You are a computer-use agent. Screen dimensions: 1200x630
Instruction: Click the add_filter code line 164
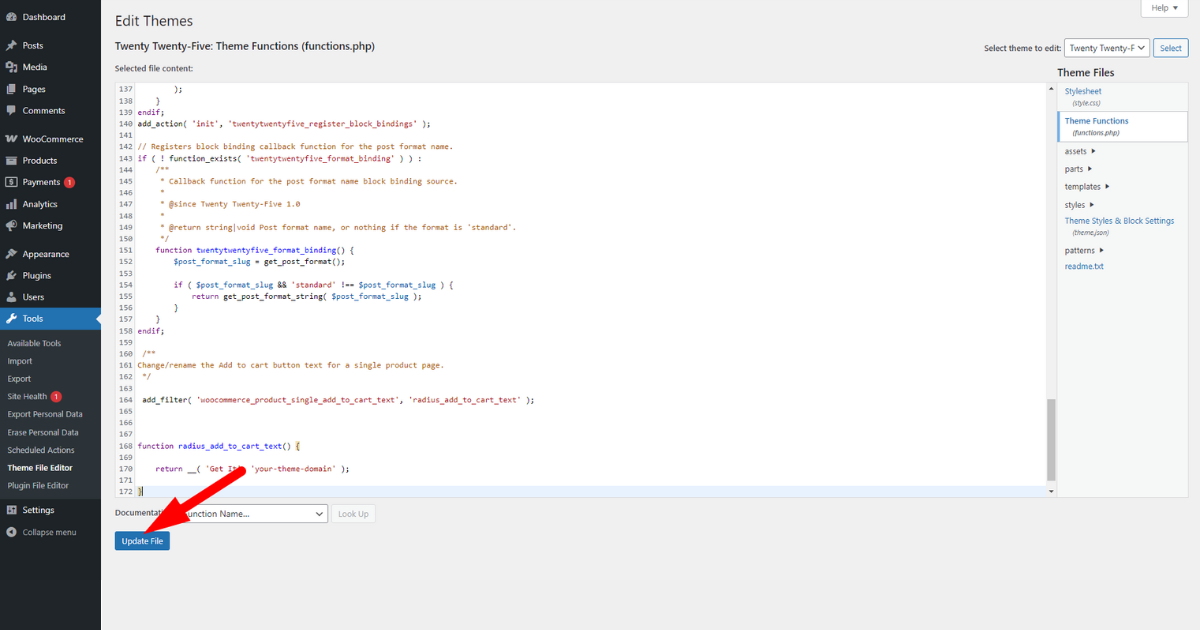point(338,400)
